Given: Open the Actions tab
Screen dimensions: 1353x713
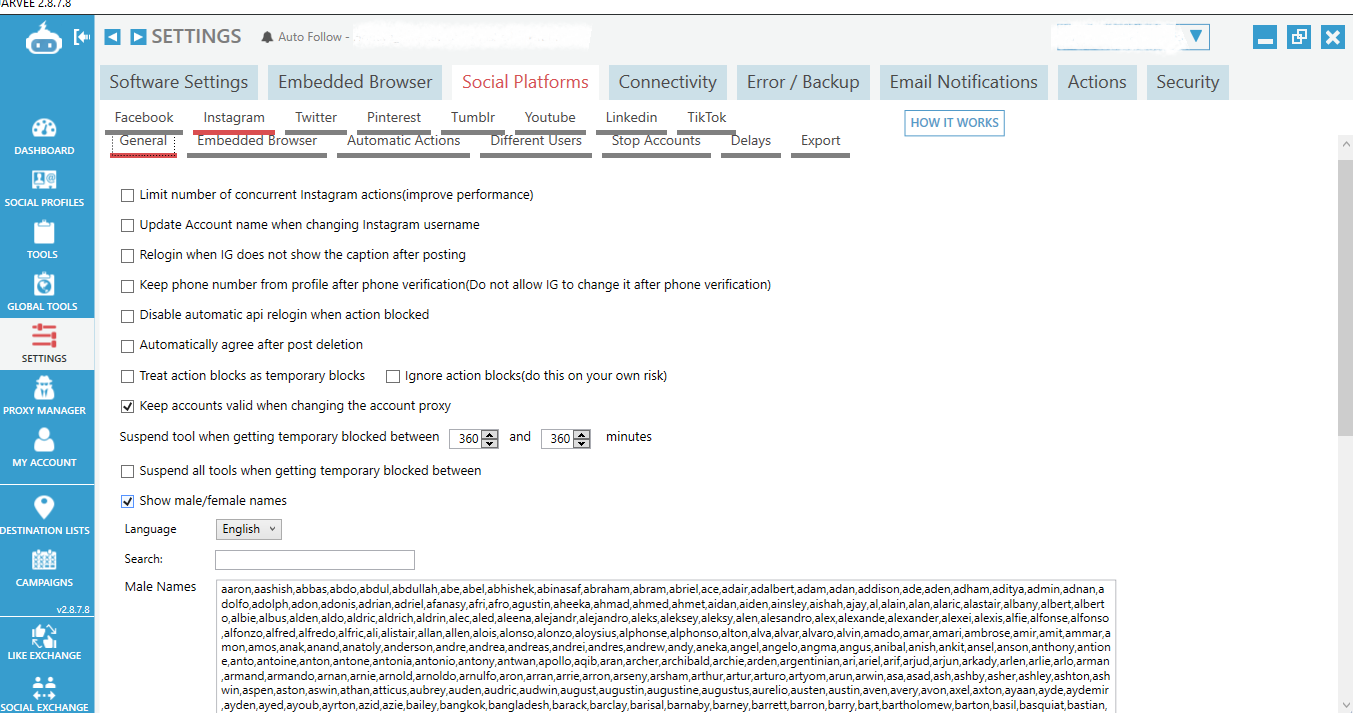Looking at the screenshot, I should pos(1097,82).
